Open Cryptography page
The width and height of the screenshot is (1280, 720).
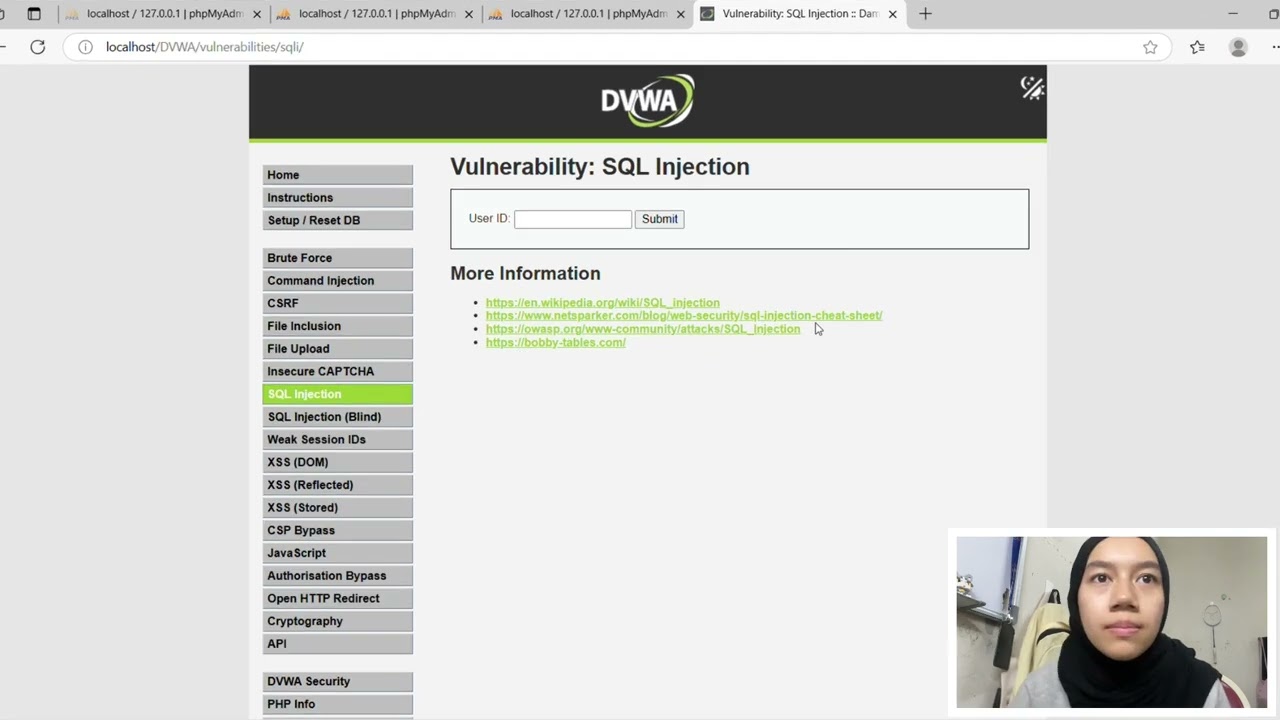click(x=338, y=621)
